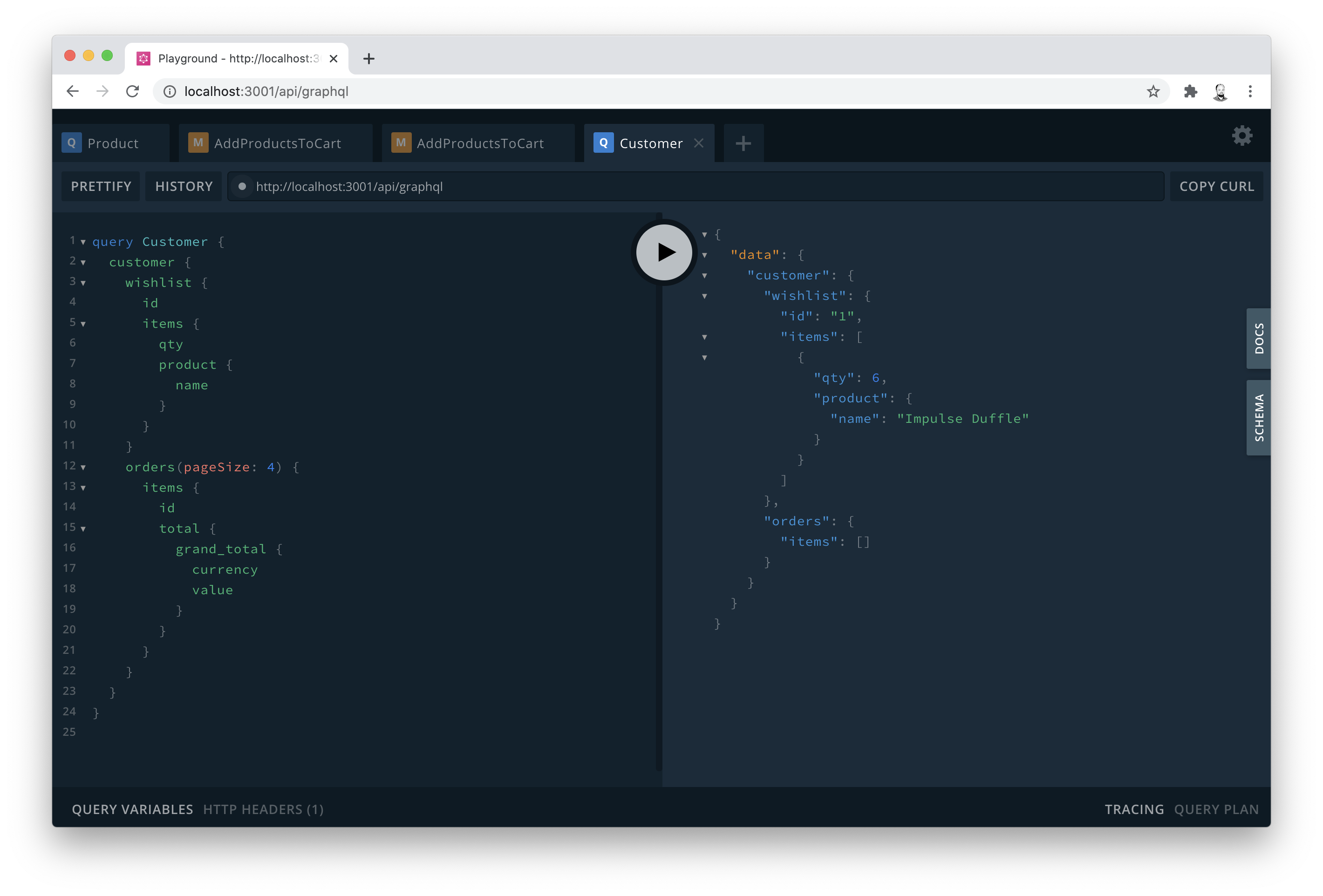Click COPY CURL button
Viewport: 1323px width, 896px height.
click(1216, 185)
